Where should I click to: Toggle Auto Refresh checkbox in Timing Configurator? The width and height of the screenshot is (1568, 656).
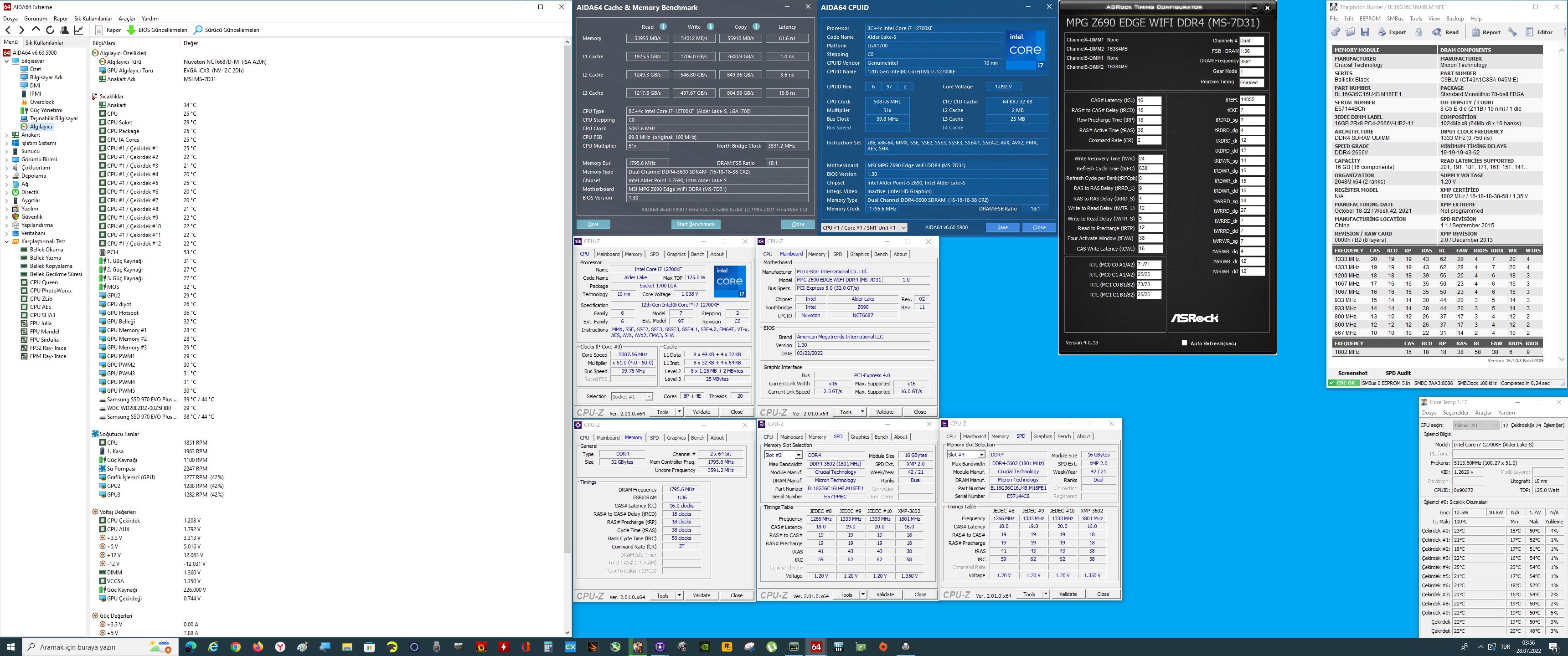pos(1184,343)
